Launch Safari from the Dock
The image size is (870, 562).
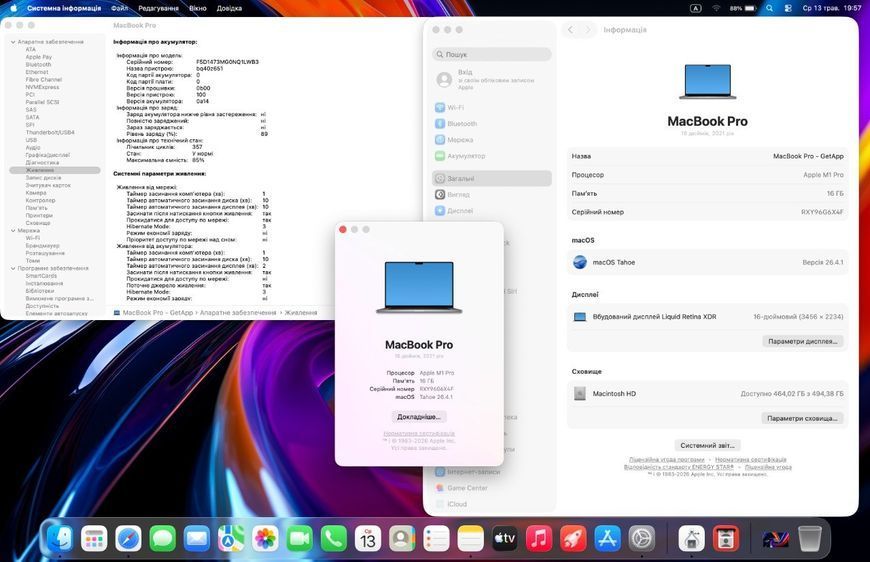coord(128,538)
